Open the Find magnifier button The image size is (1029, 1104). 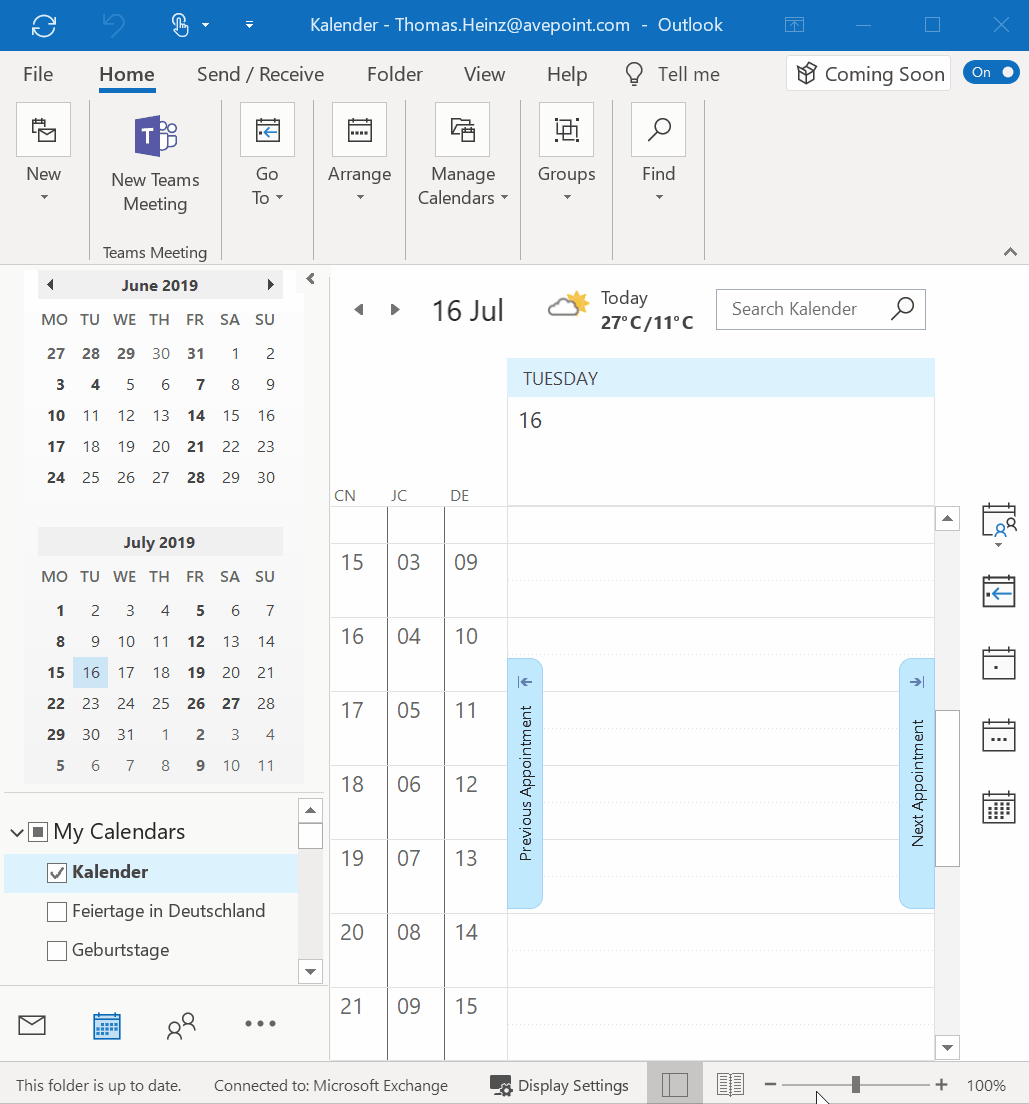click(x=659, y=130)
